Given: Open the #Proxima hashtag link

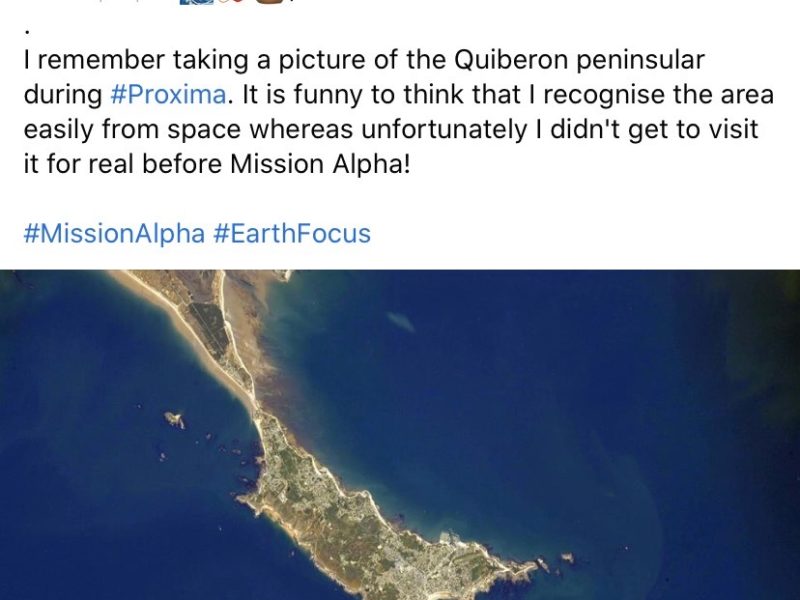Looking at the screenshot, I should coord(166,96).
